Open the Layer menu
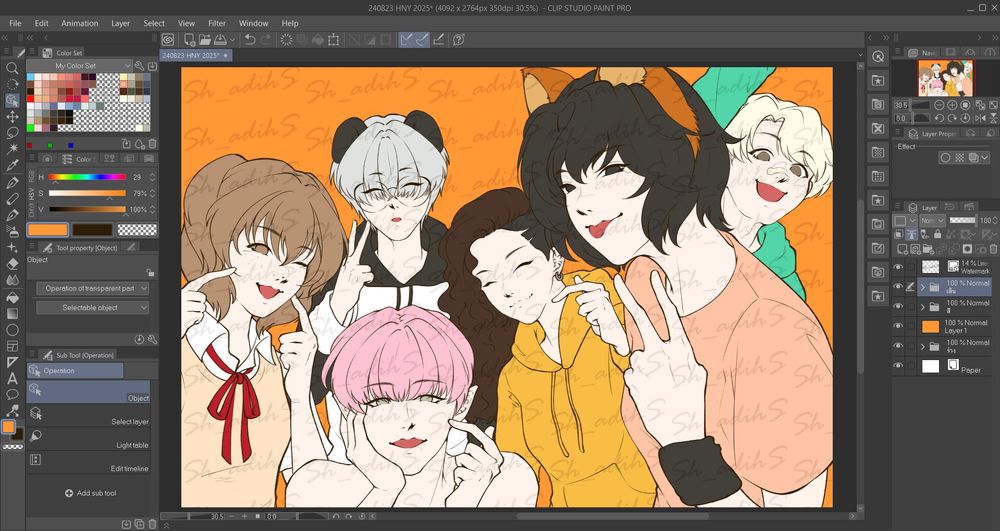The height and width of the screenshot is (531, 1000). click(x=121, y=23)
